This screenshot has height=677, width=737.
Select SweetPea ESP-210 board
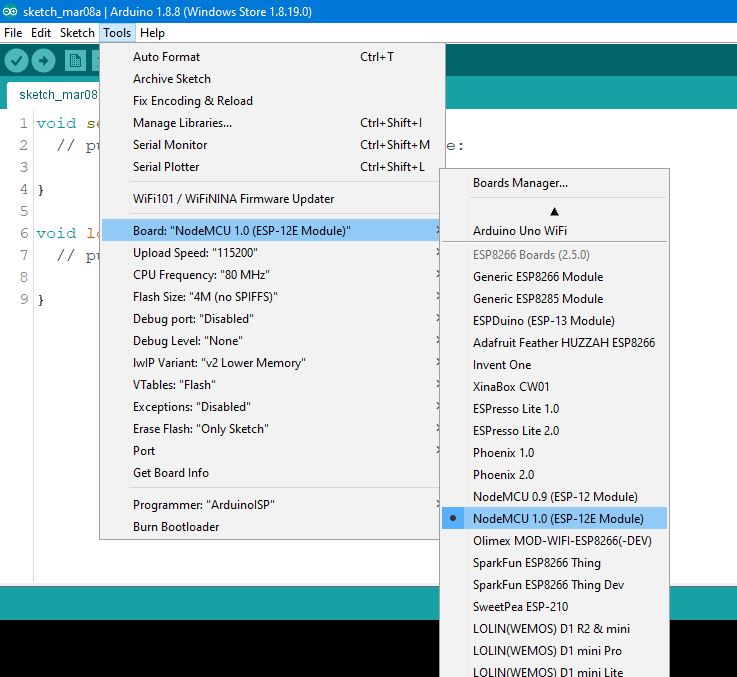[x=555, y=607]
